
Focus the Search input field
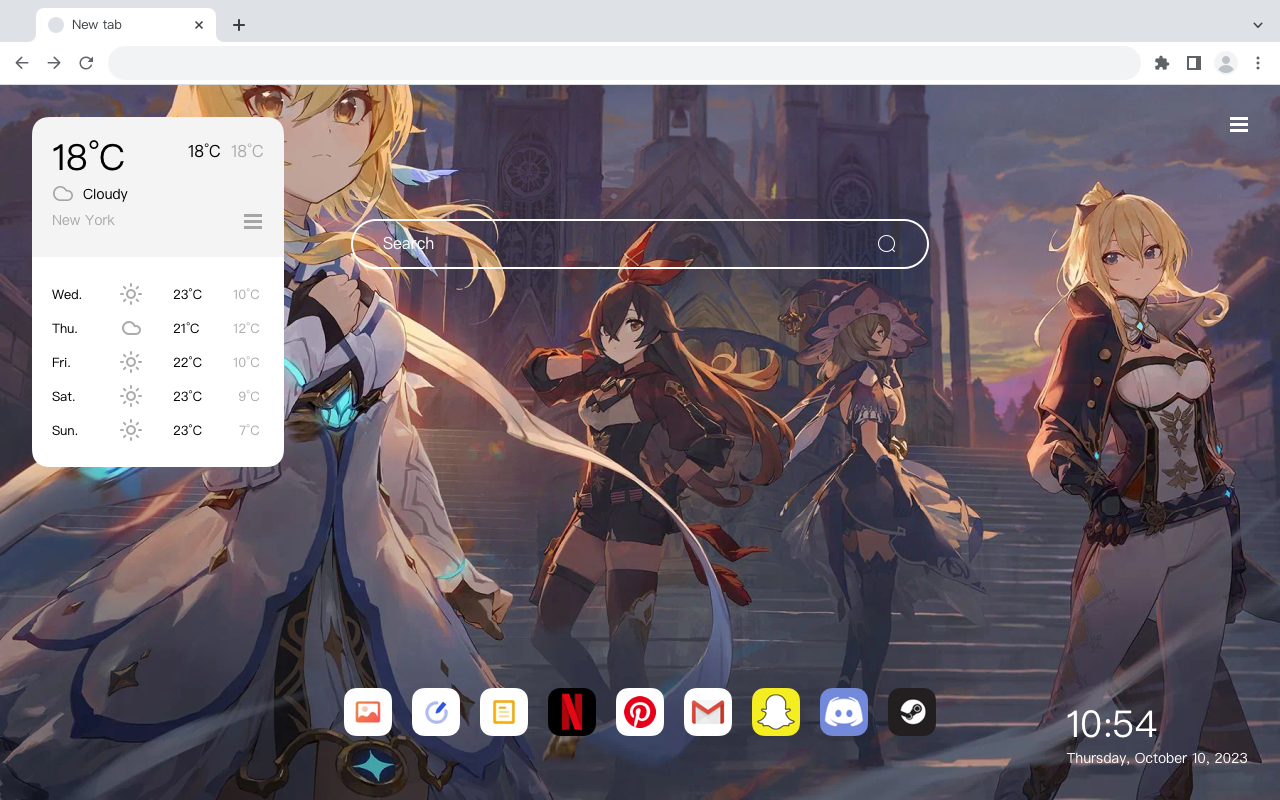click(640, 244)
